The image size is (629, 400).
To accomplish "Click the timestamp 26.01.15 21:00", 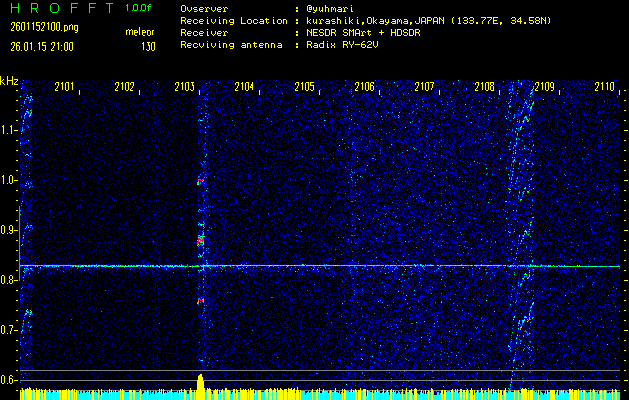I will click(x=42, y=47).
